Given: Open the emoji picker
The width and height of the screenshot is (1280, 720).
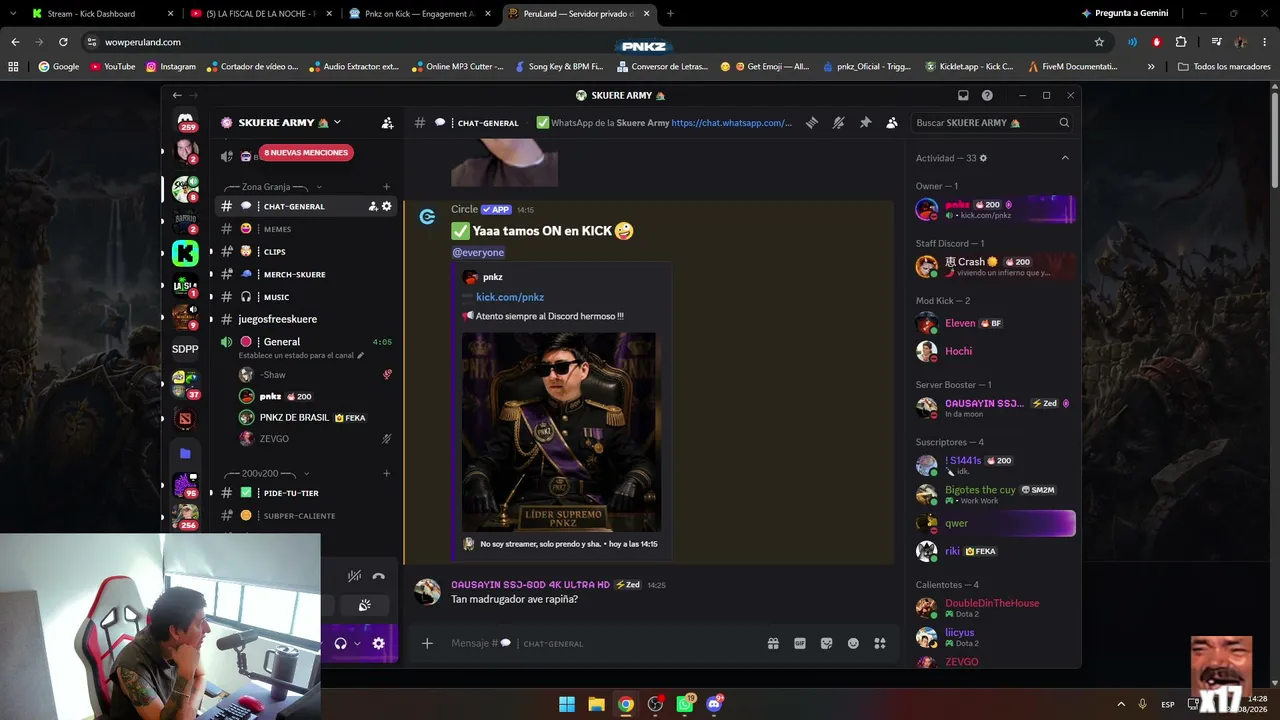Looking at the screenshot, I should tap(853, 643).
